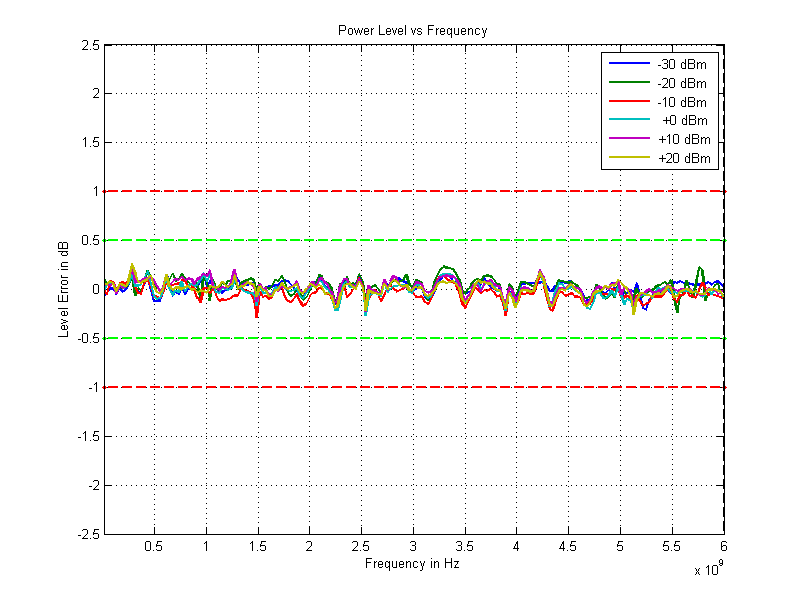Click the red -10 dBm legend line sample
The image size is (800, 600).
tap(627, 102)
